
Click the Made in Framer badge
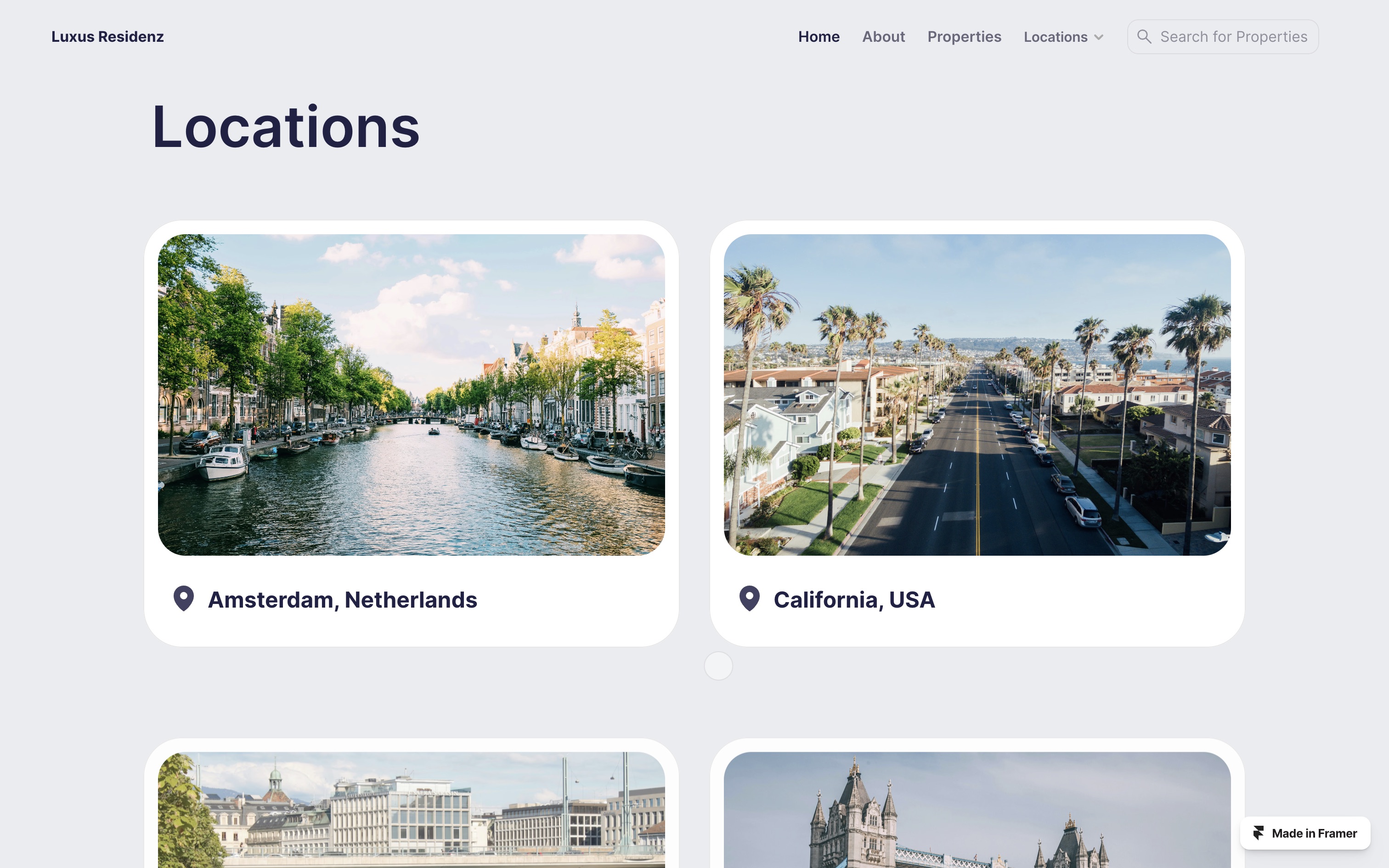(1305, 833)
